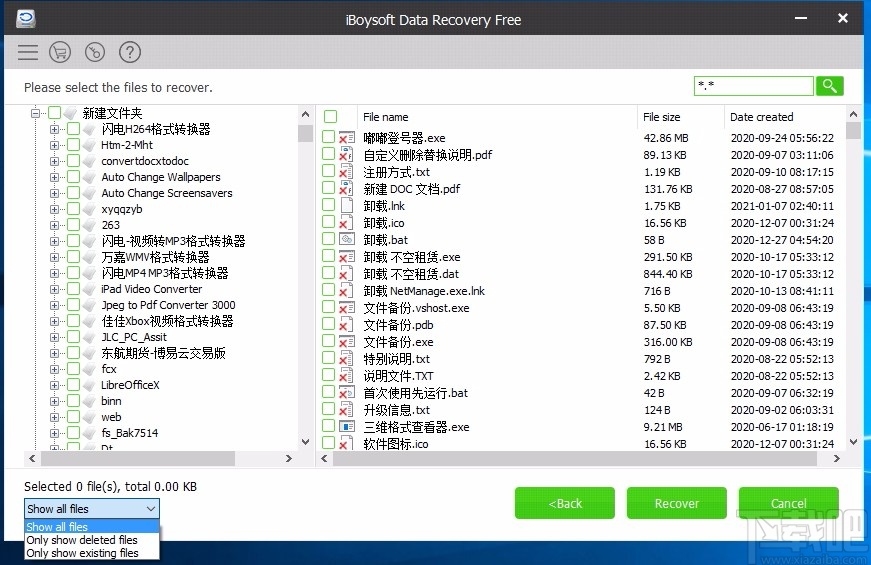This screenshot has height=565, width=871.
Task: Click file icon of 说明文件.TXT
Action: (347, 376)
